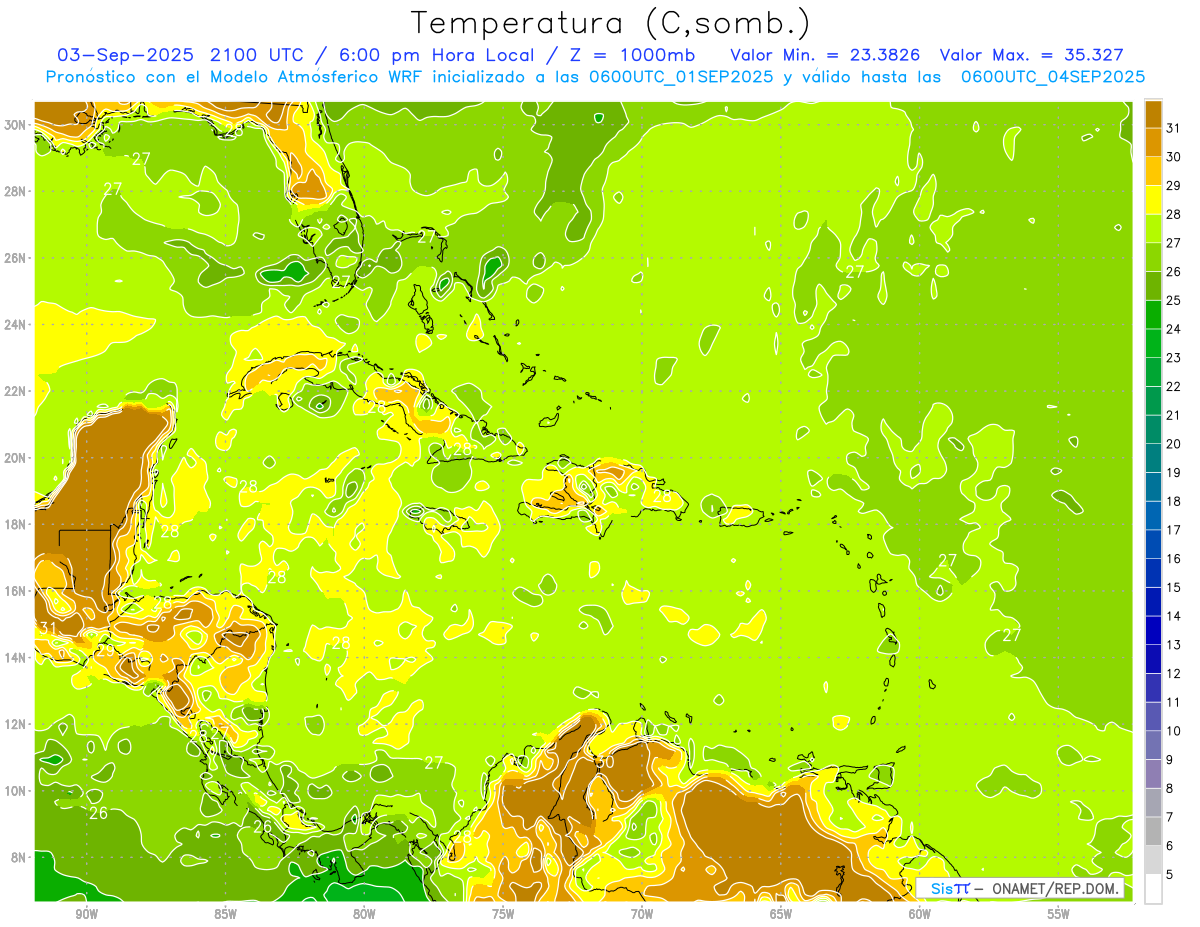Image resolution: width=1200 pixels, height=927 pixels.
Task: Click the '5' legend value
Action: point(1170,874)
